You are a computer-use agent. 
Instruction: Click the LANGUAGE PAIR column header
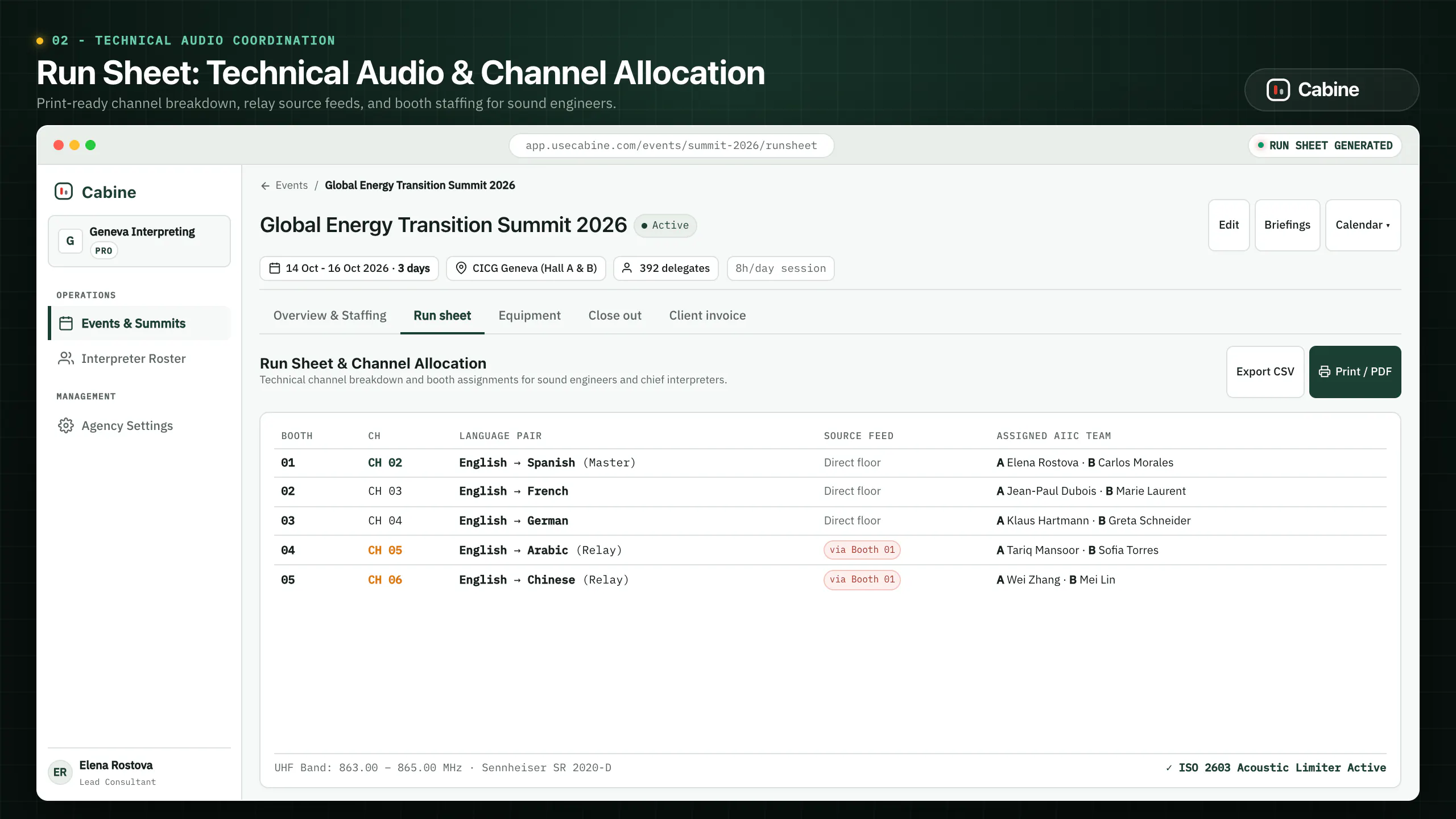pos(500,436)
